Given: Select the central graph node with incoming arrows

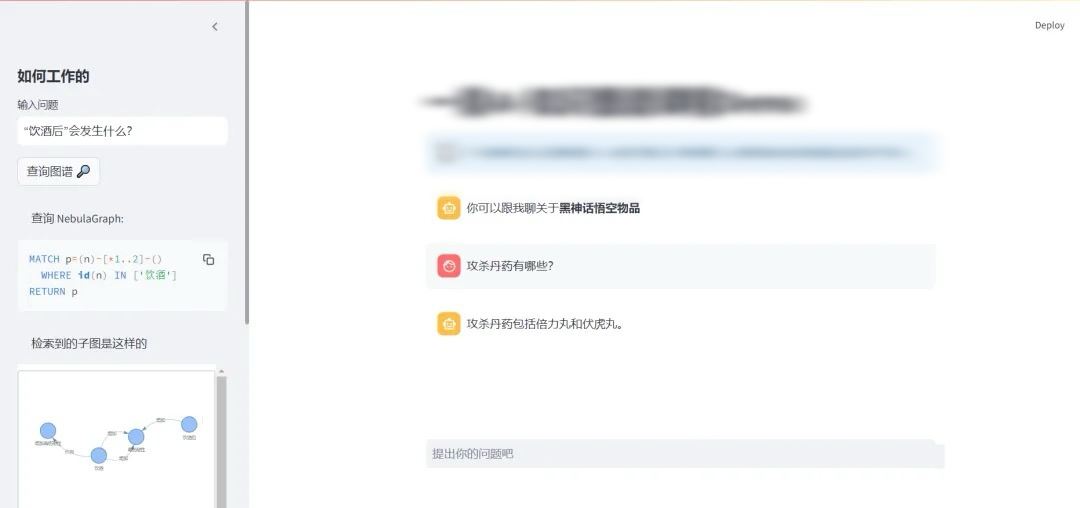Looking at the screenshot, I should point(136,436).
